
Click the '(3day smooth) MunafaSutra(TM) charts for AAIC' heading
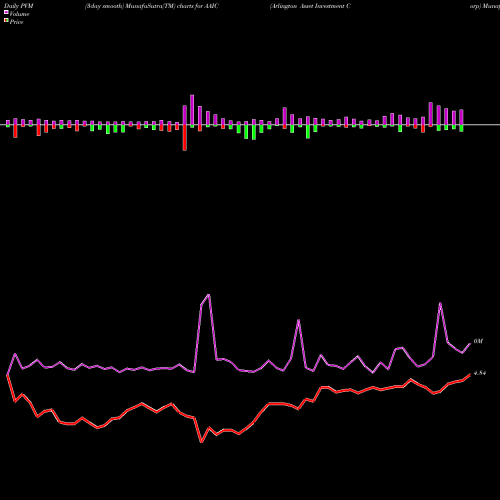(x=152, y=6)
